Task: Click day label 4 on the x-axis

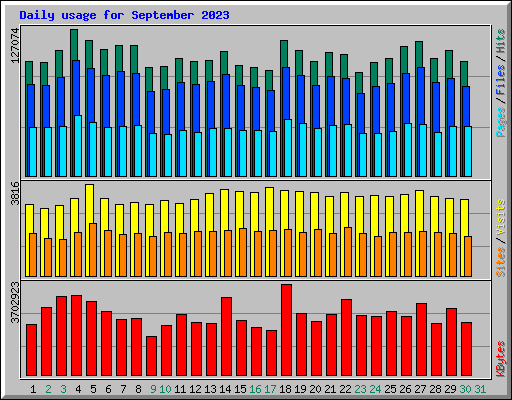Action: tap(78, 389)
